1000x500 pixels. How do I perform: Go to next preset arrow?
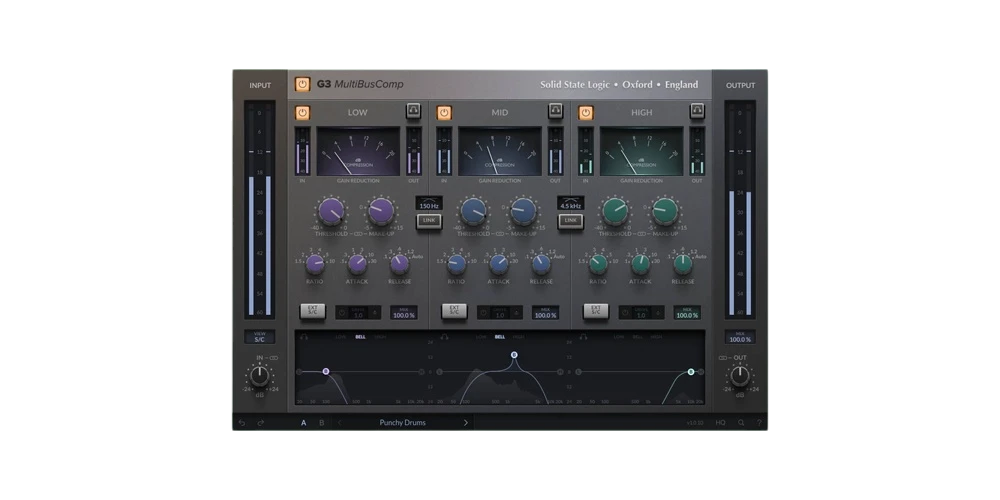(x=466, y=423)
